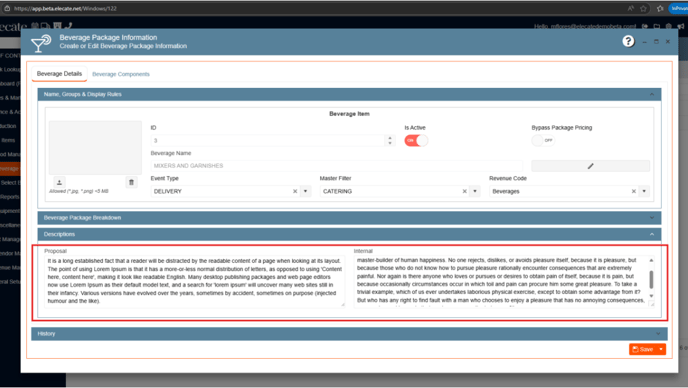
Task: Clear the Master Filter CATERING value
Action: 465,191
